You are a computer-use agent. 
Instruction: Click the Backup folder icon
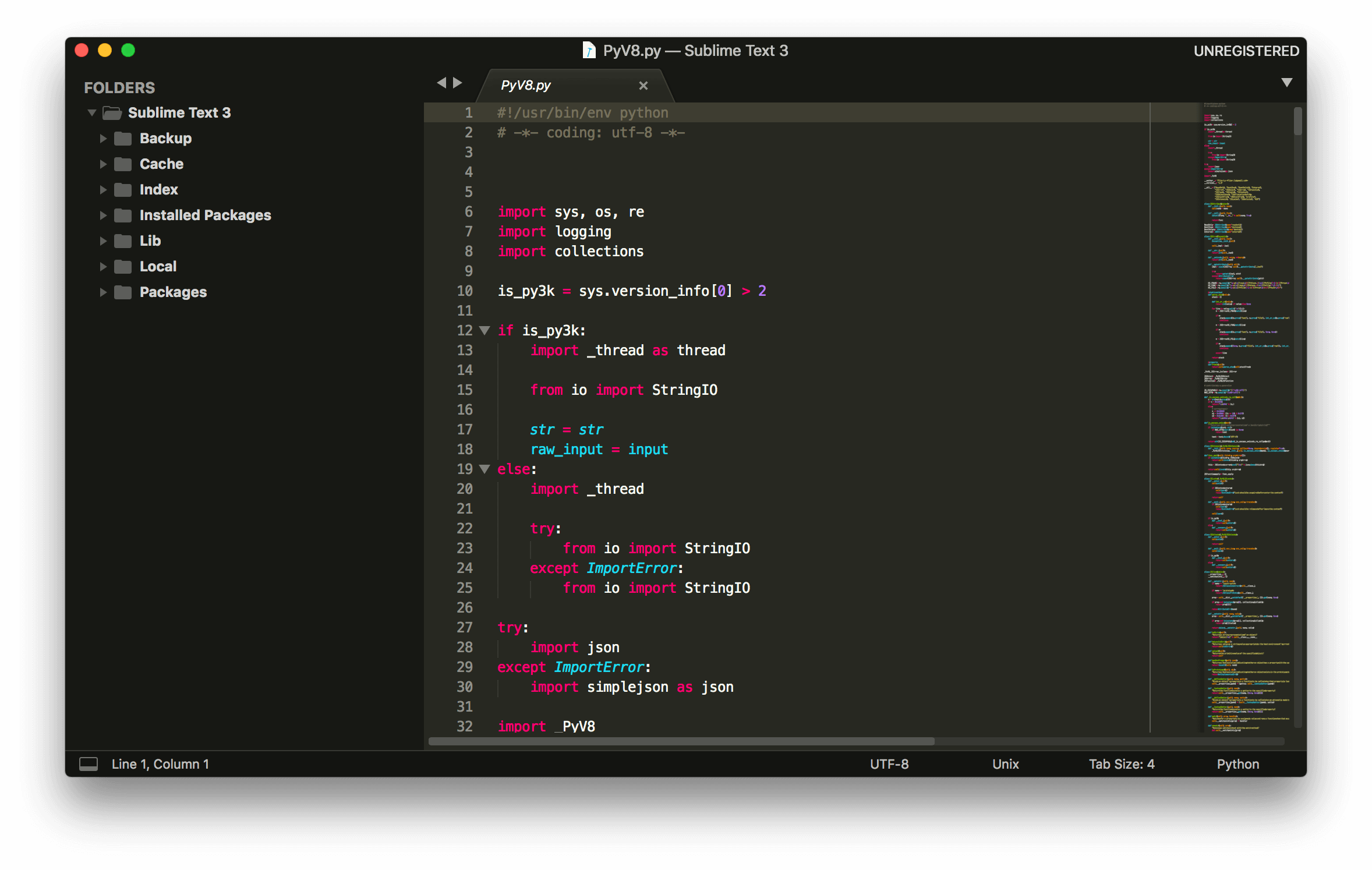click(122, 139)
